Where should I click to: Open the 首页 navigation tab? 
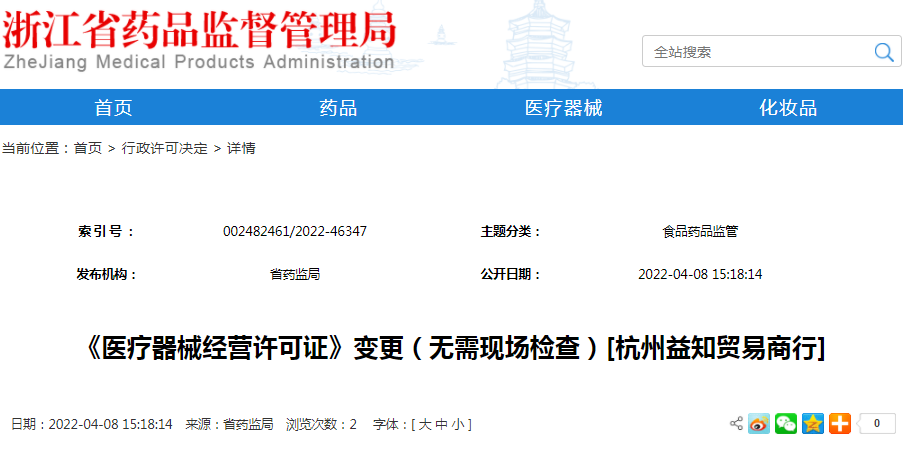pos(113,108)
